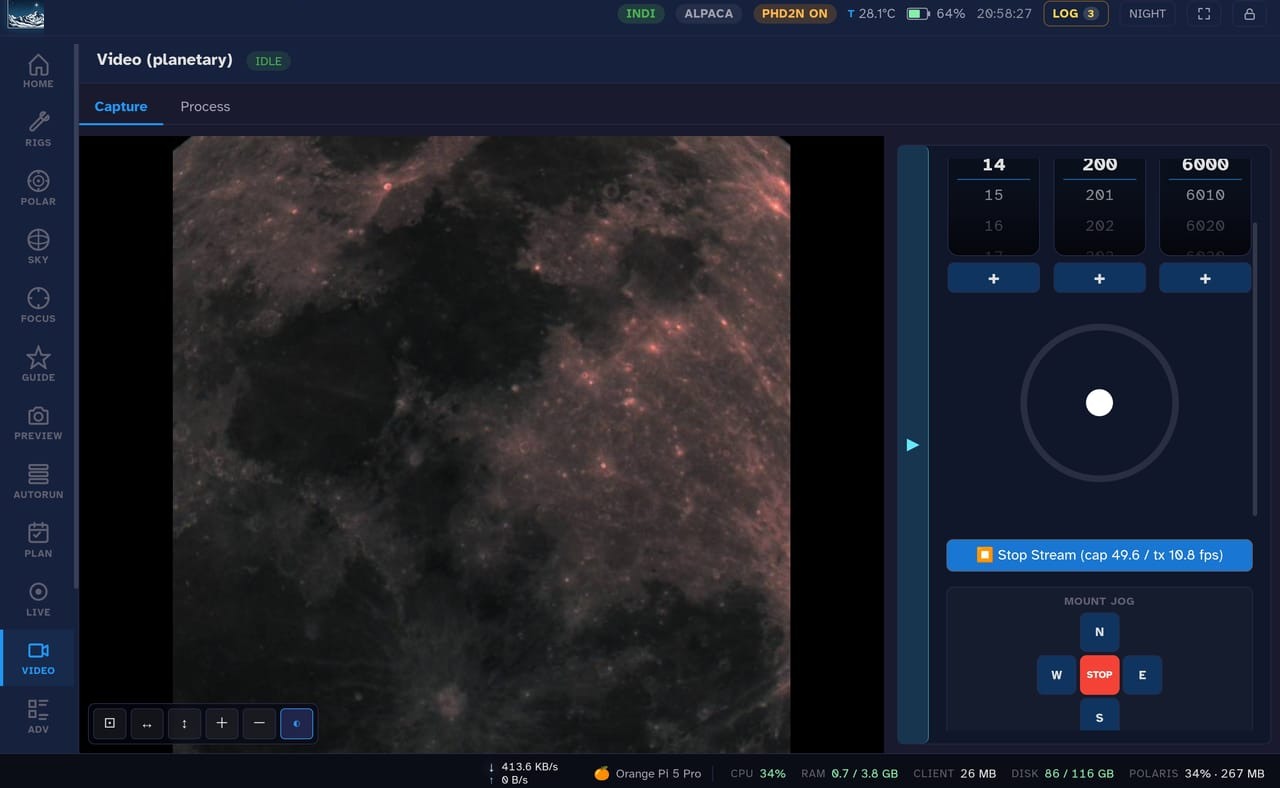Flip the image horizontally

click(147, 723)
